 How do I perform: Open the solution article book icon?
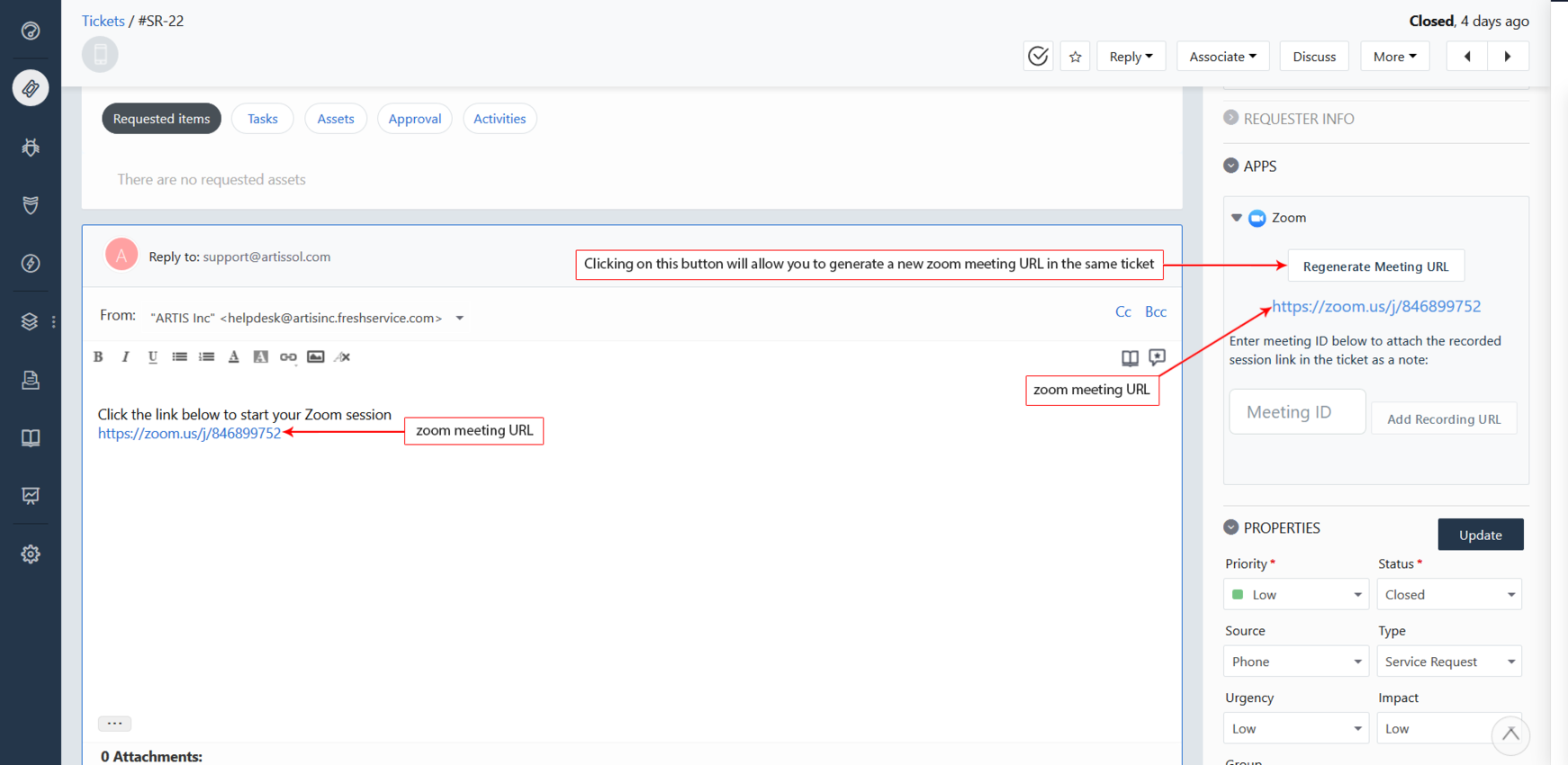(1130, 358)
